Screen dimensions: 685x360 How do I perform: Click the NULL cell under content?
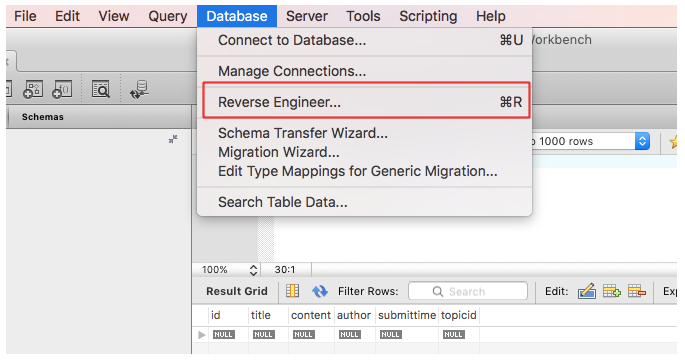click(x=304, y=335)
